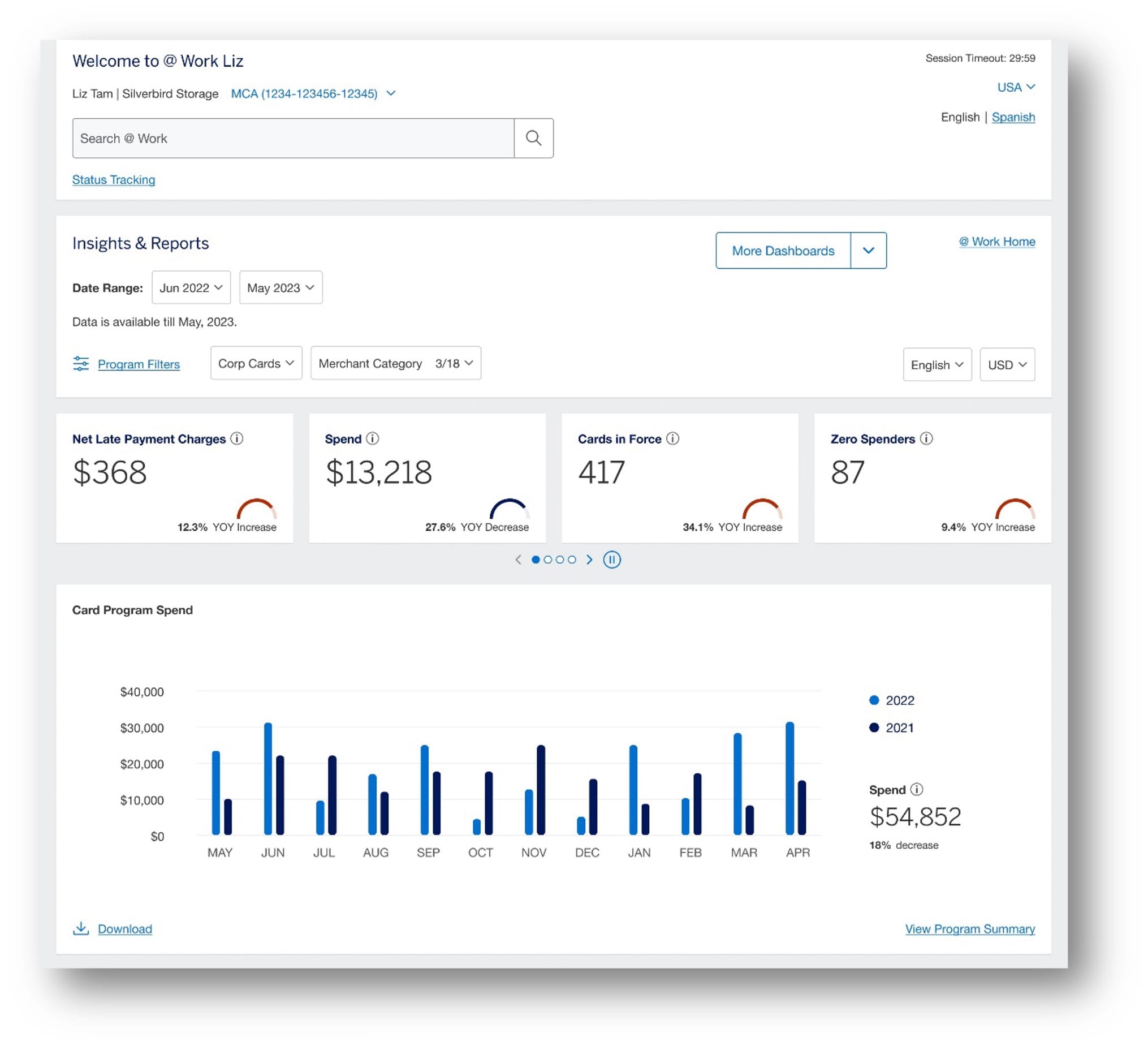Click the info icon on Spend card
Image resolution: width=1148 pixels, height=1050 pixels.
coord(373,438)
